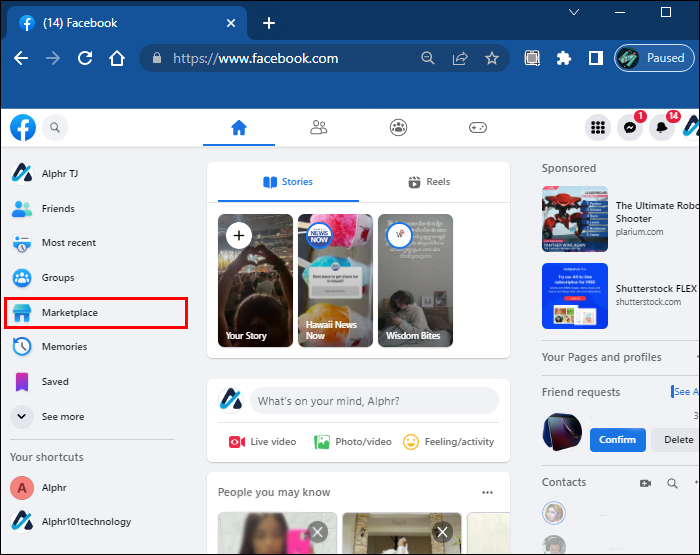
Task: Open Chrome tab search dropdown arrow
Action: pyautogui.click(x=574, y=13)
